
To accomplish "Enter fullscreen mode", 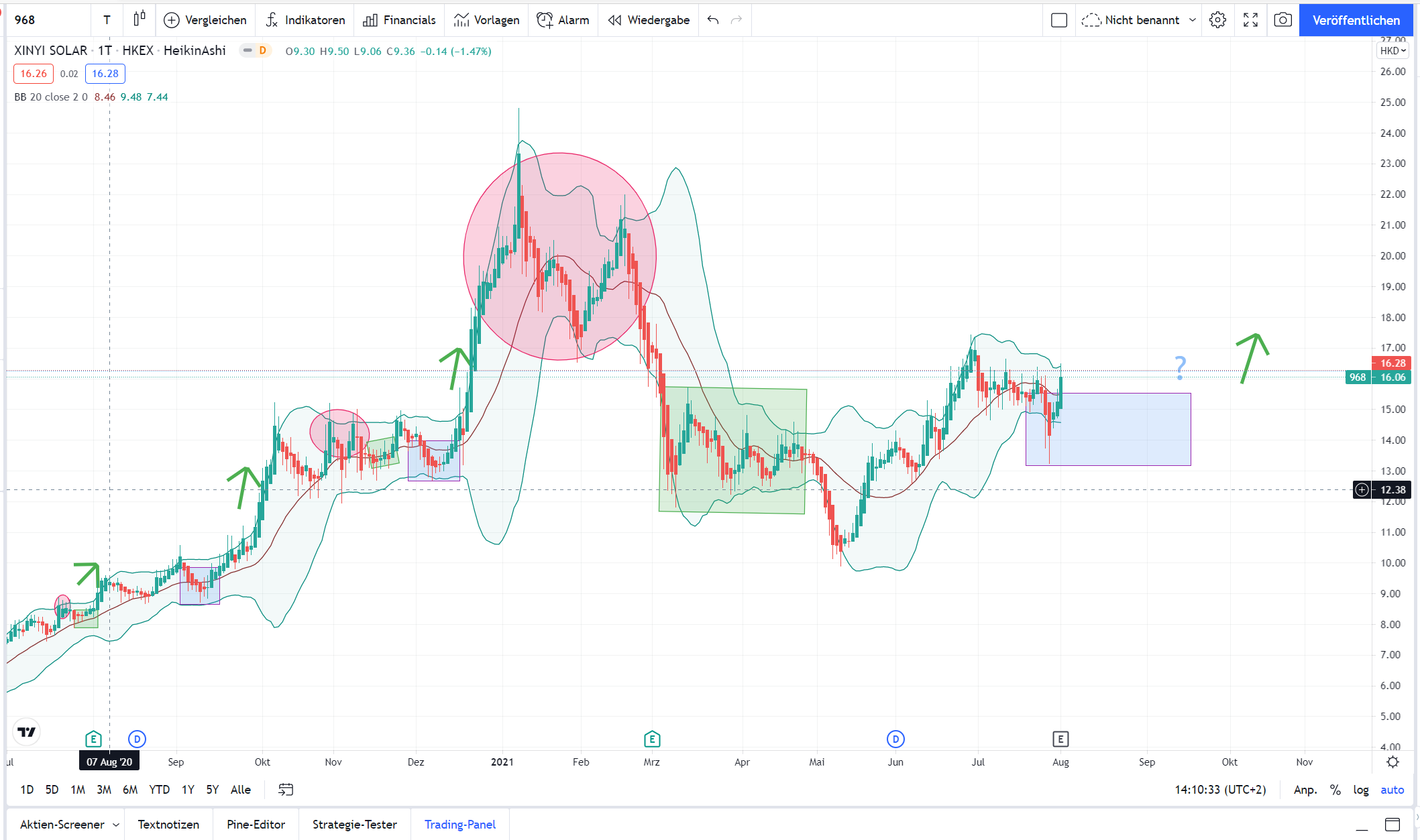I will 1250,20.
